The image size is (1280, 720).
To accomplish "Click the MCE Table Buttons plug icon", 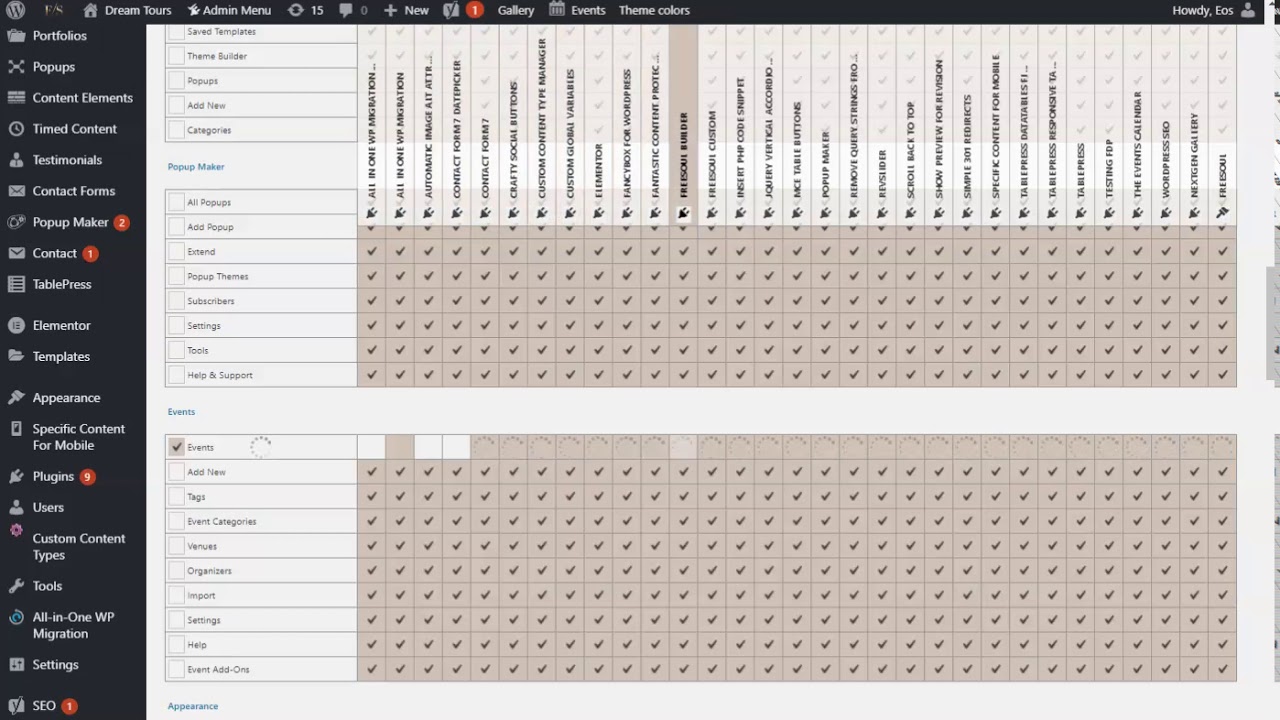I will pyautogui.click(x=797, y=213).
